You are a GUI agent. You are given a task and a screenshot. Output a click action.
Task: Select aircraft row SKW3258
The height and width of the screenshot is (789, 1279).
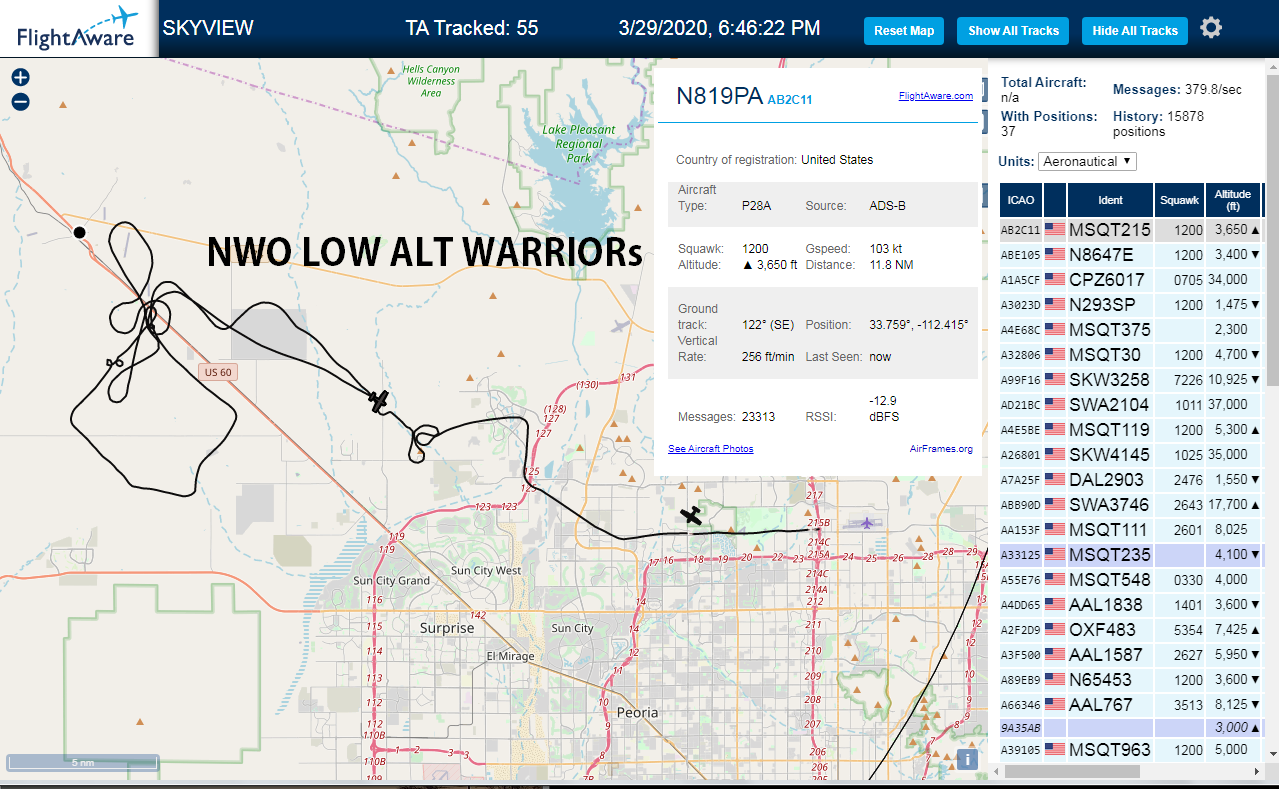click(1132, 379)
